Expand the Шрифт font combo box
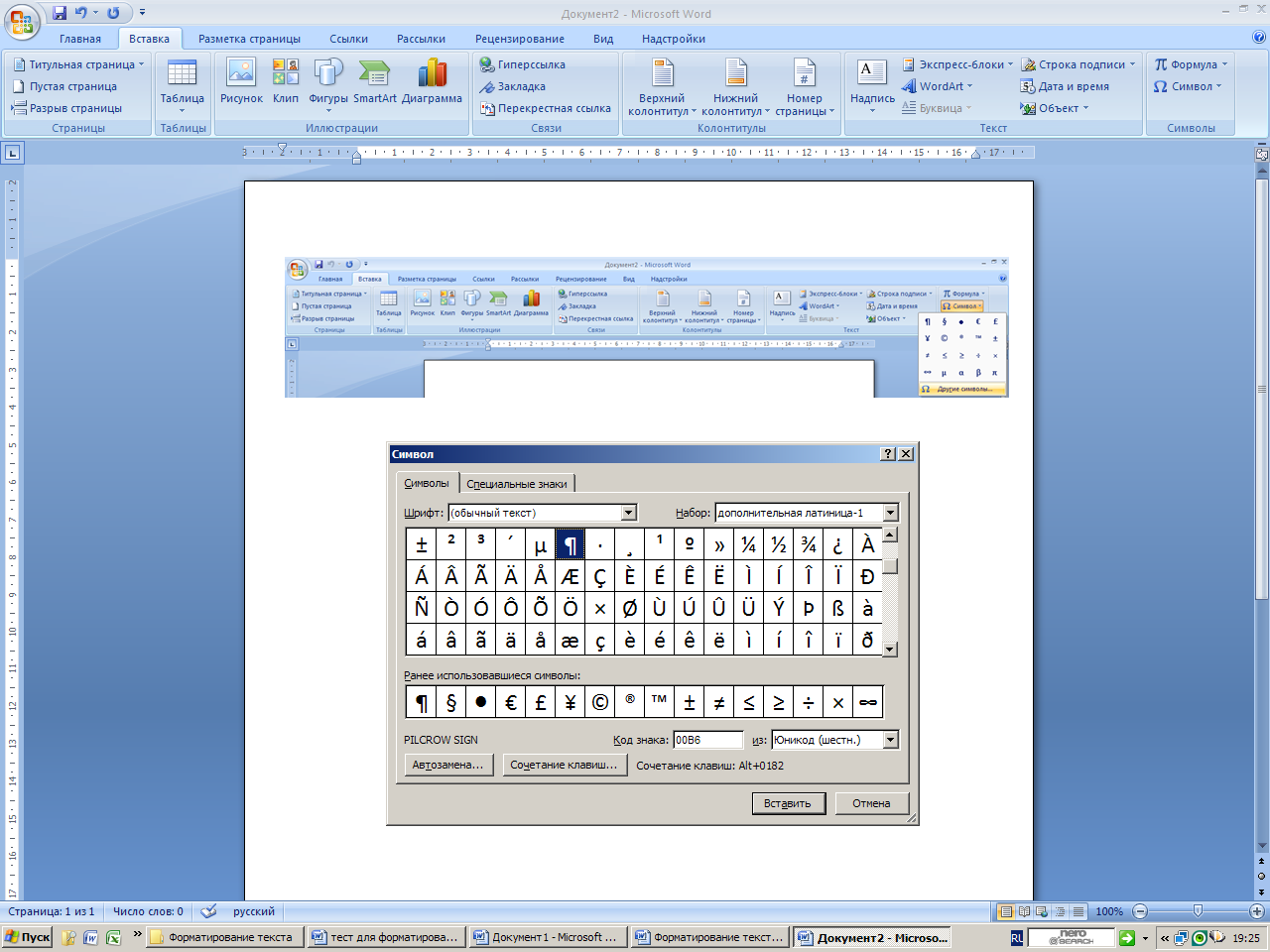This screenshot has height=952, width=1270. click(628, 513)
